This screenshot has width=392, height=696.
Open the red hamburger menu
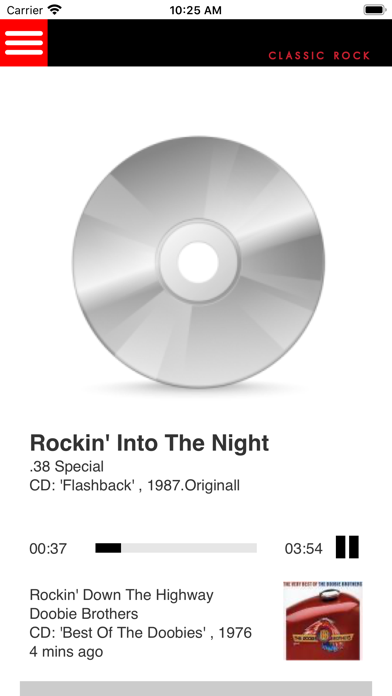pyautogui.click(x=24, y=43)
